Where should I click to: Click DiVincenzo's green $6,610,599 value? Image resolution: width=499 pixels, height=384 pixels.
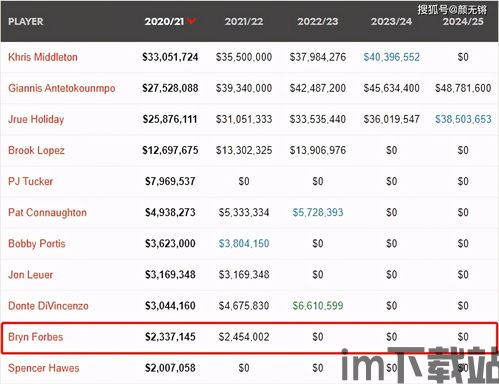click(x=318, y=306)
